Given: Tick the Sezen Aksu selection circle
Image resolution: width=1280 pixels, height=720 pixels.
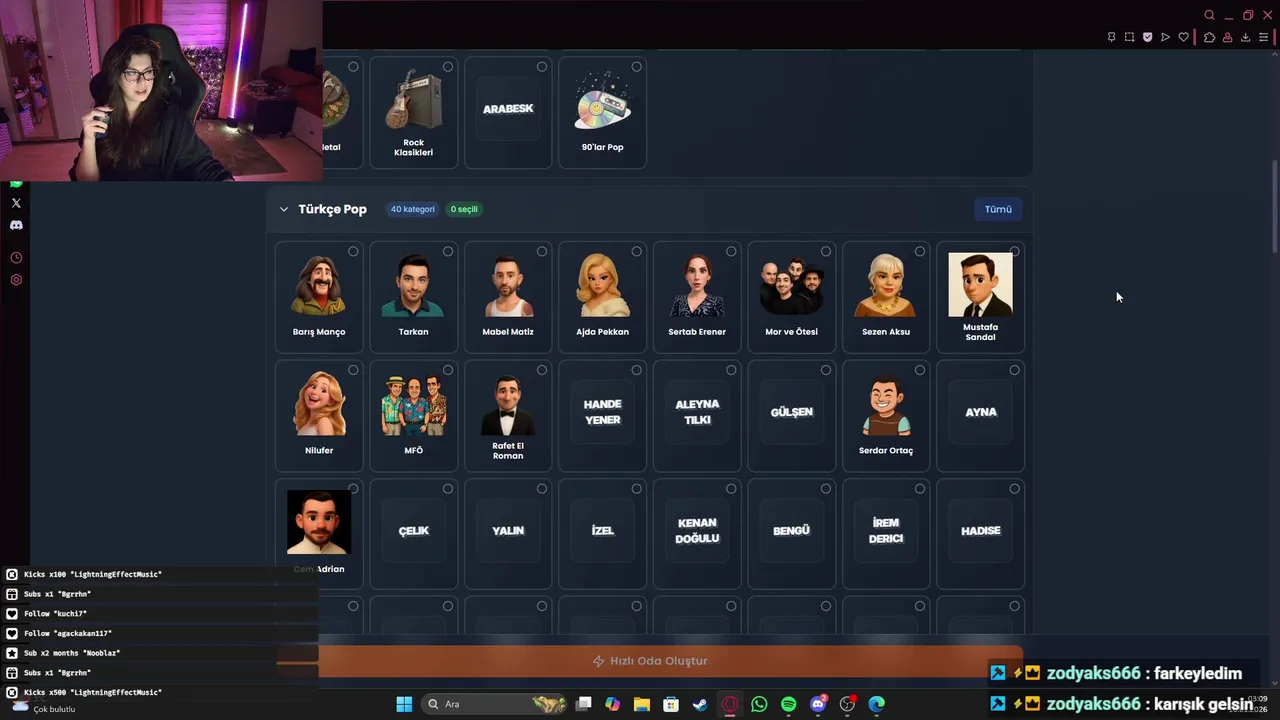Looking at the screenshot, I should [x=920, y=251].
